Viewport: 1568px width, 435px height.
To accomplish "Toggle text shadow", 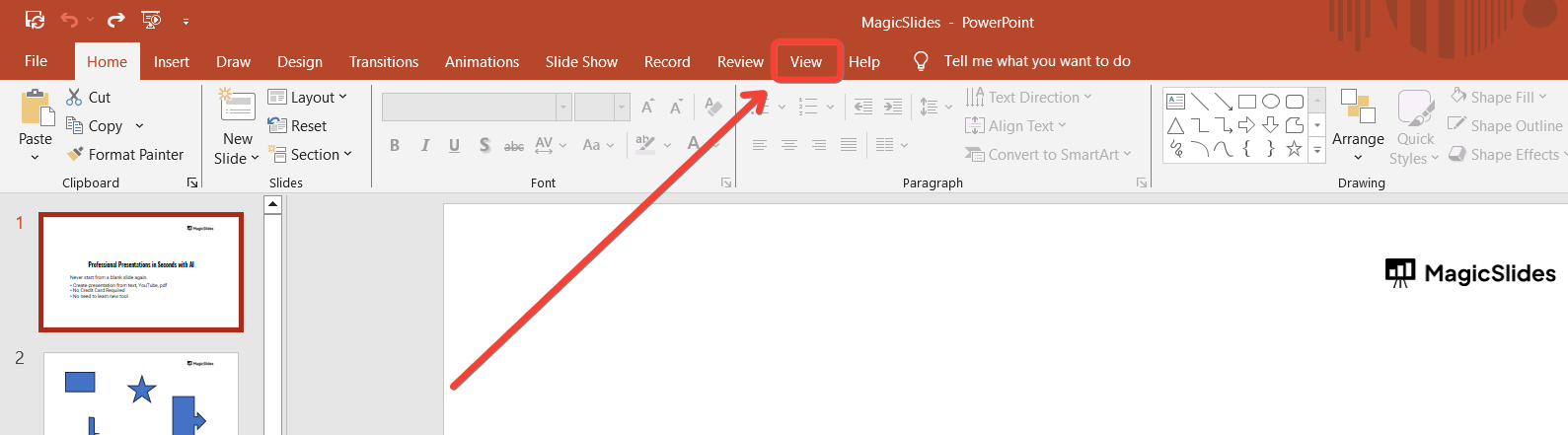I will (485, 145).
